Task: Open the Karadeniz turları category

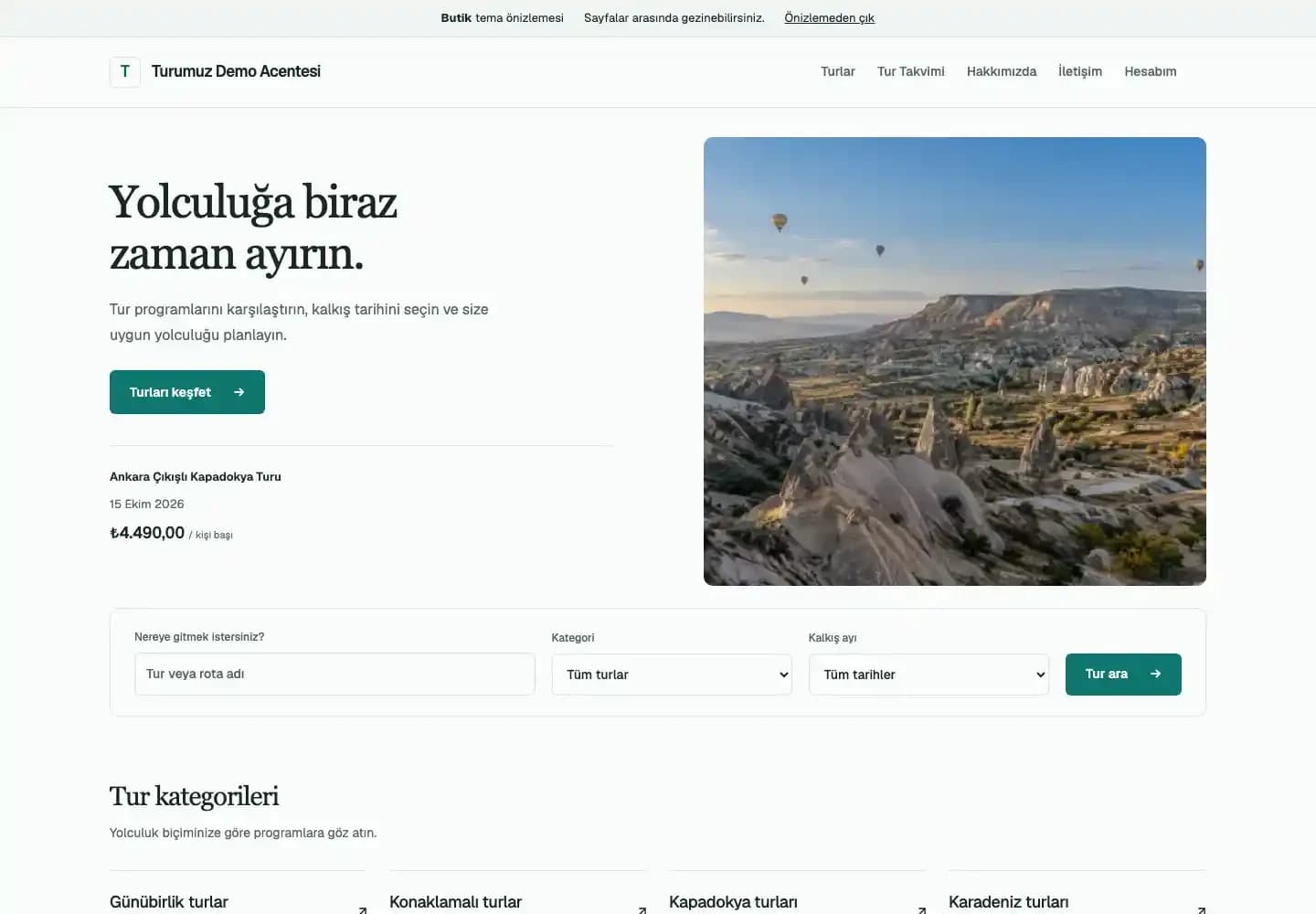Action: pos(1008,902)
